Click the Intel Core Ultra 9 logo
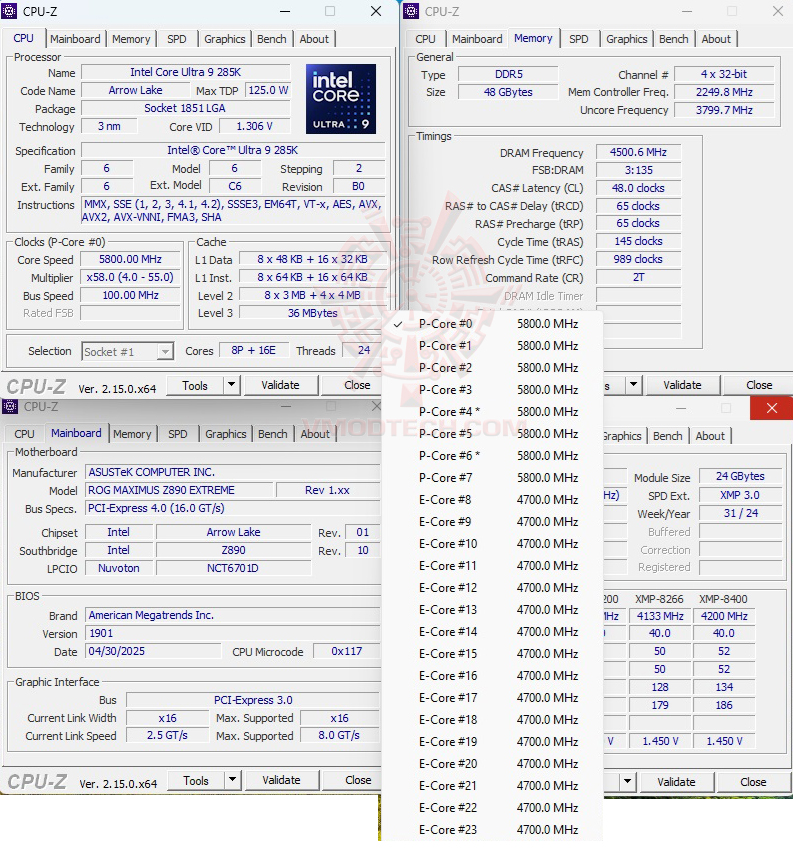793x849 pixels. coord(340,99)
